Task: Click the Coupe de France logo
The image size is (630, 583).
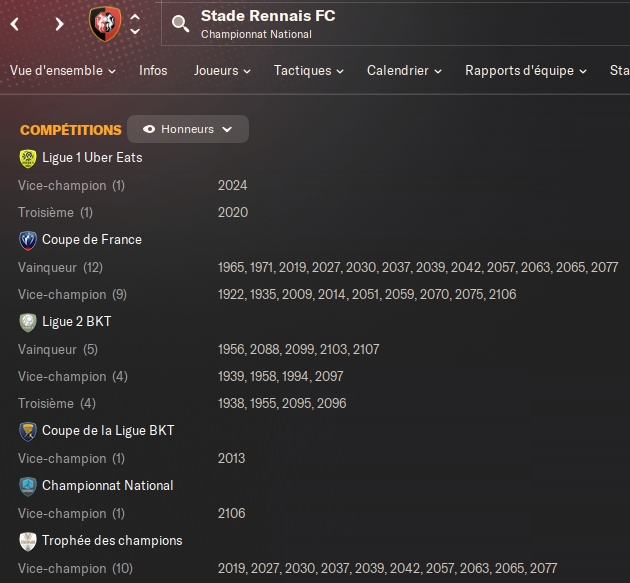Action: pos(27,240)
